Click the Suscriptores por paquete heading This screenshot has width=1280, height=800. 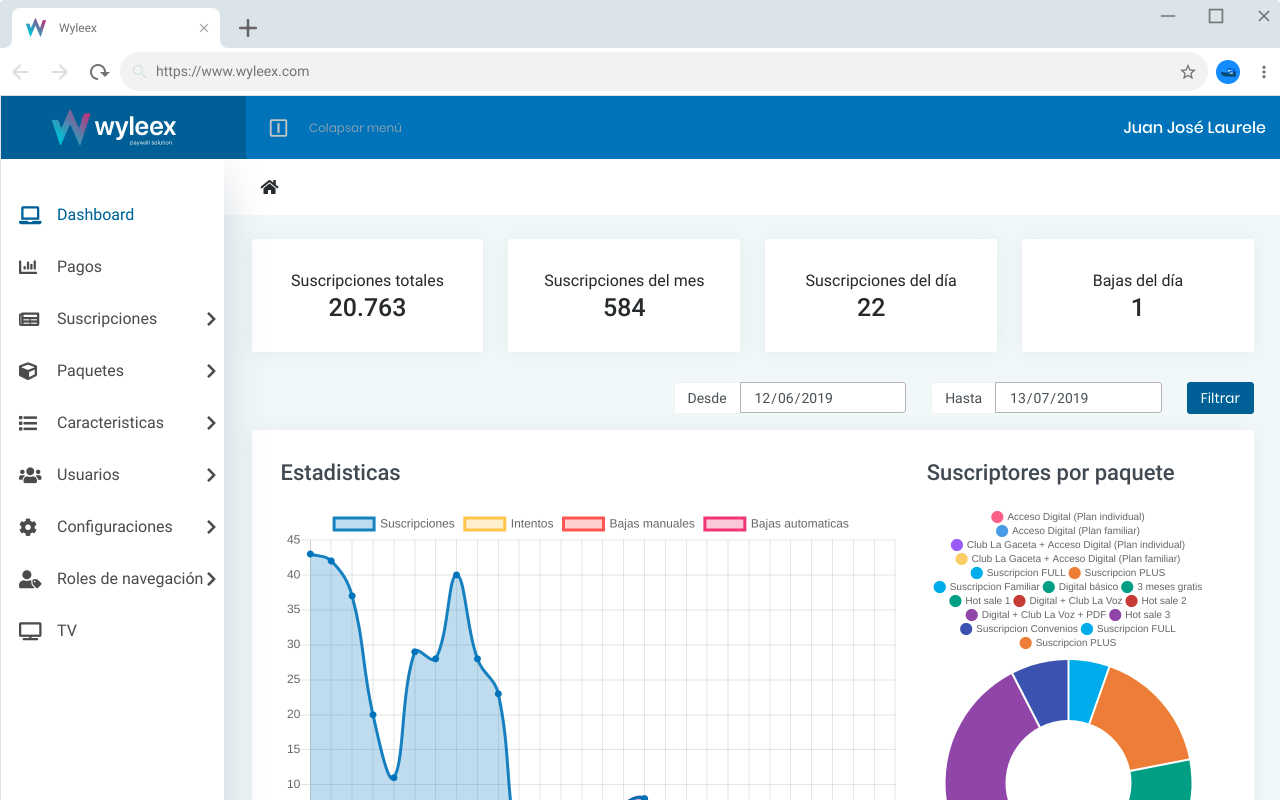click(x=1050, y=473)
